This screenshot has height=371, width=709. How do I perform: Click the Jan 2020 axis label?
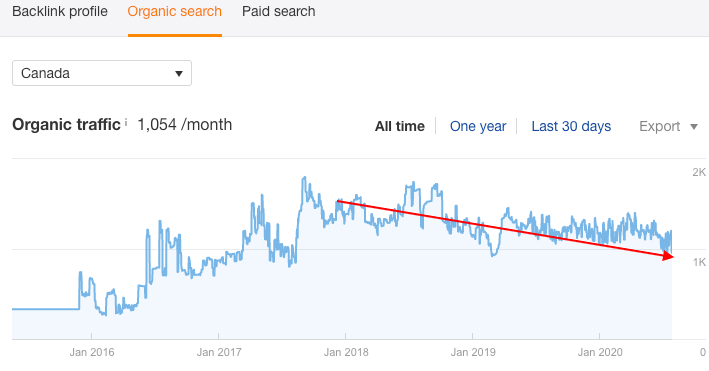click(600, 352)
